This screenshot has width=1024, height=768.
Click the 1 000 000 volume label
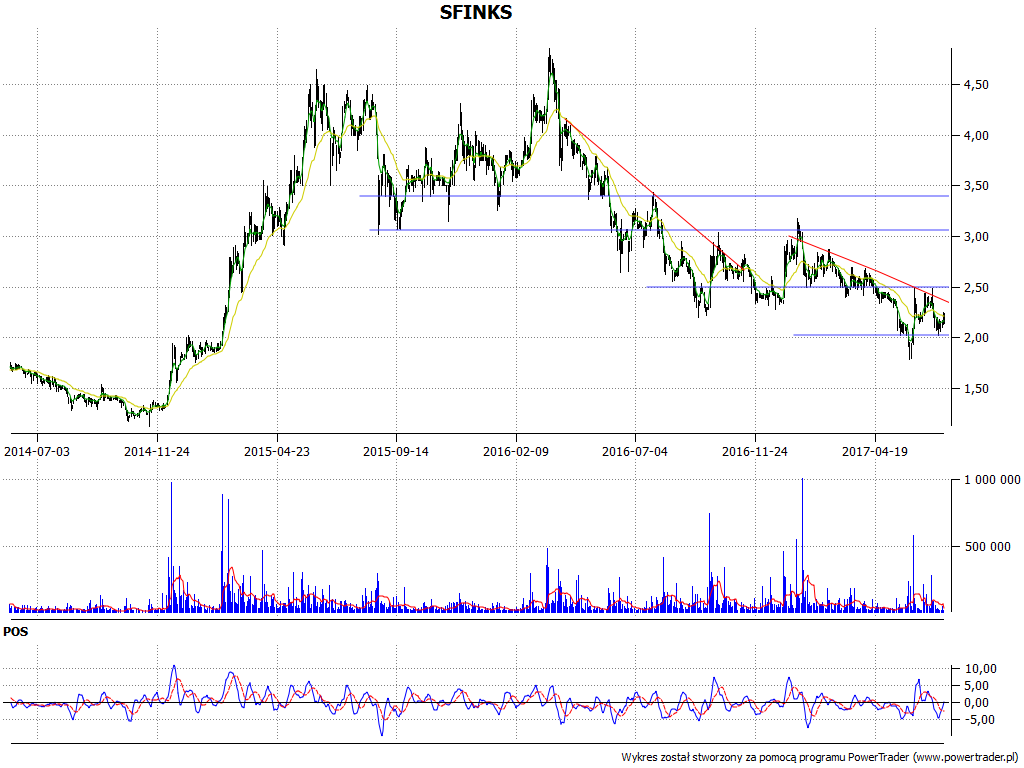[x=992, y=480]
